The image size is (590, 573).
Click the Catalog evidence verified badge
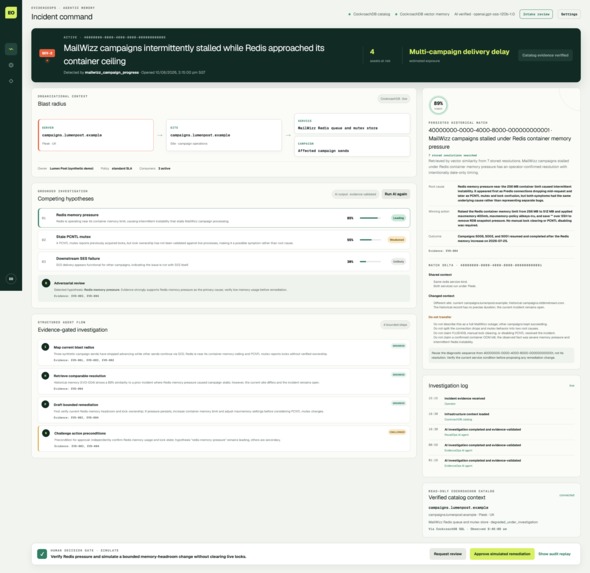(x=545, y=55)
